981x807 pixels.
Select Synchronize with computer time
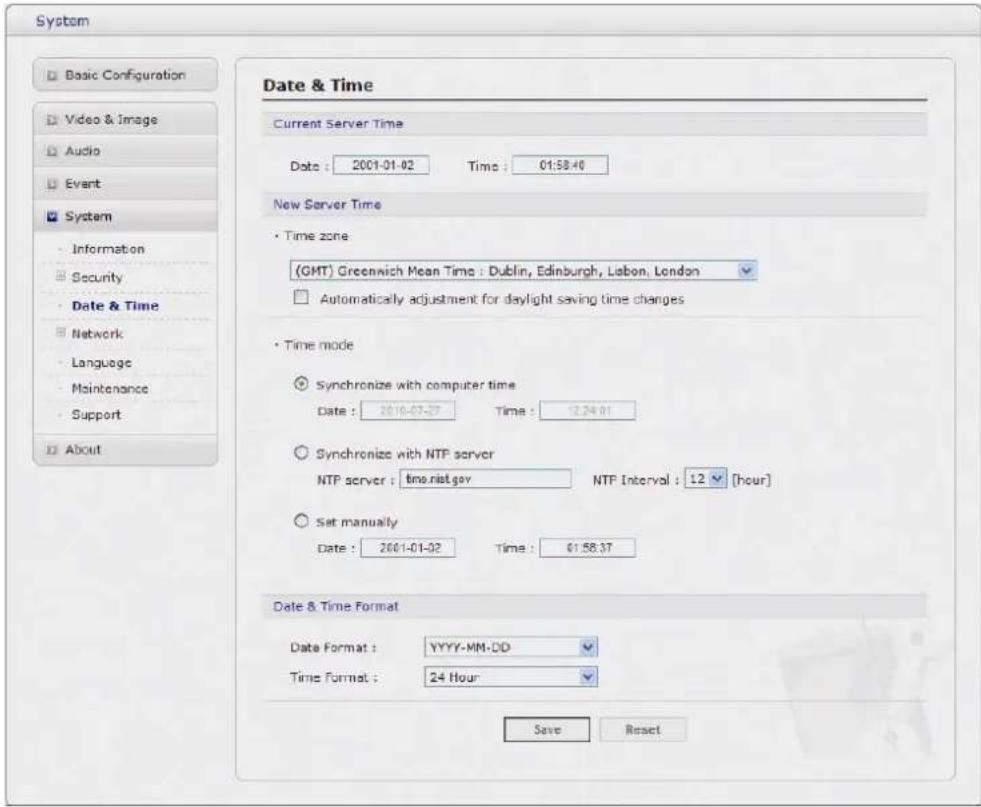[301, 384]
